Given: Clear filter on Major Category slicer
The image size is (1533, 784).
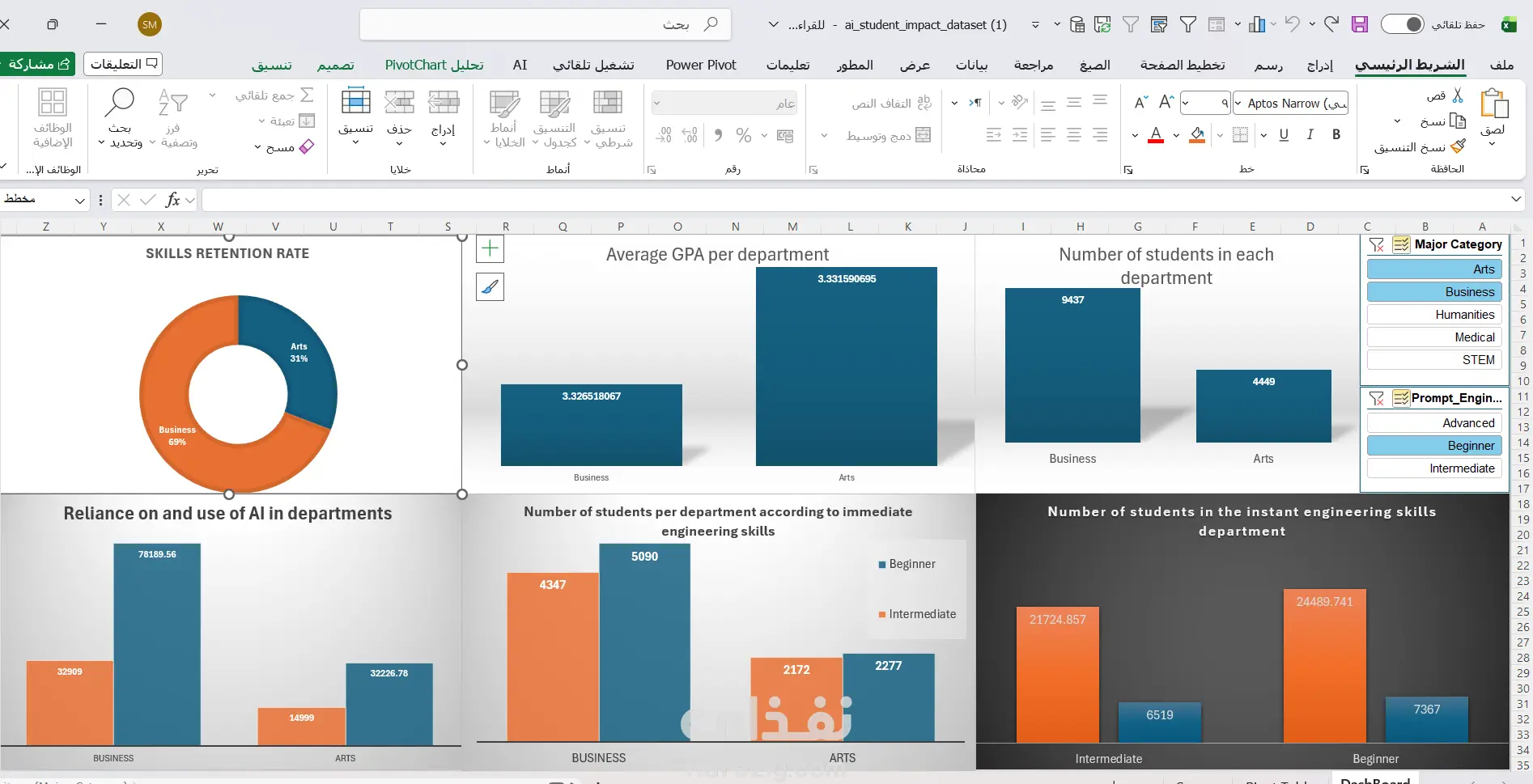Looking at the screenshot, I should 1377,244.
